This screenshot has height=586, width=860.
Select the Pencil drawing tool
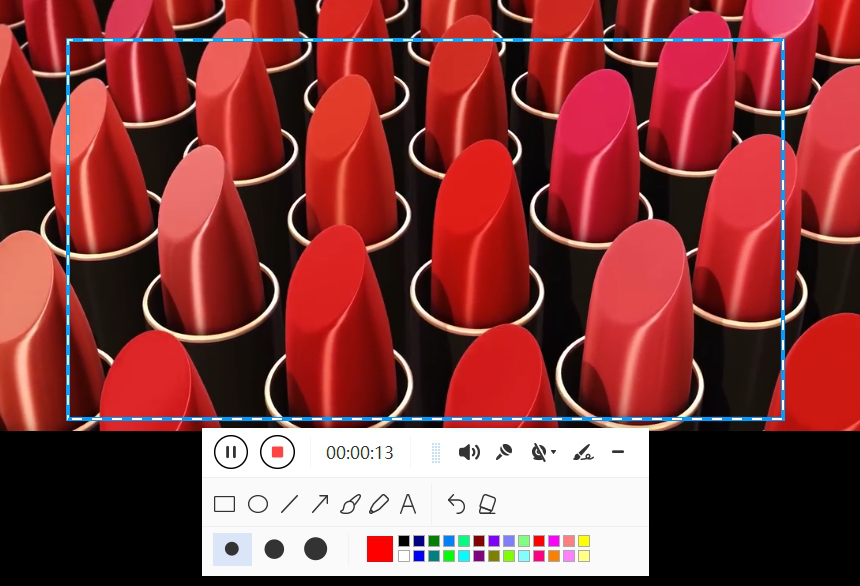click(x=379, y=504)
